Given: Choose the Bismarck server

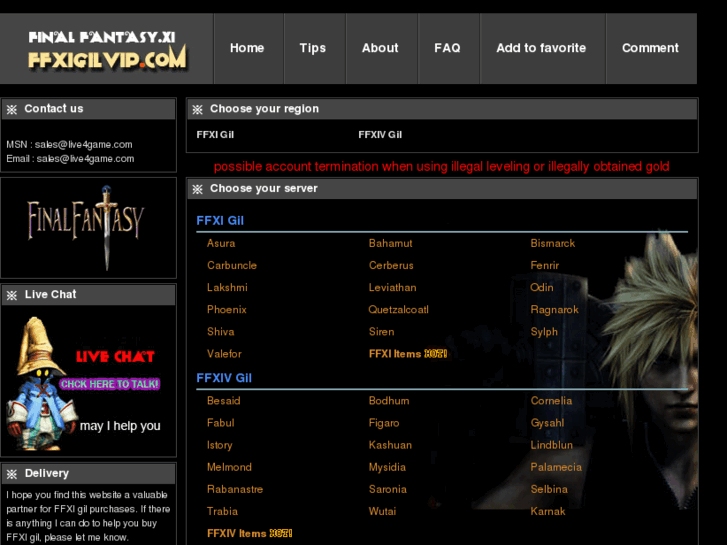Looking at the screenshot, I should 553,244.
